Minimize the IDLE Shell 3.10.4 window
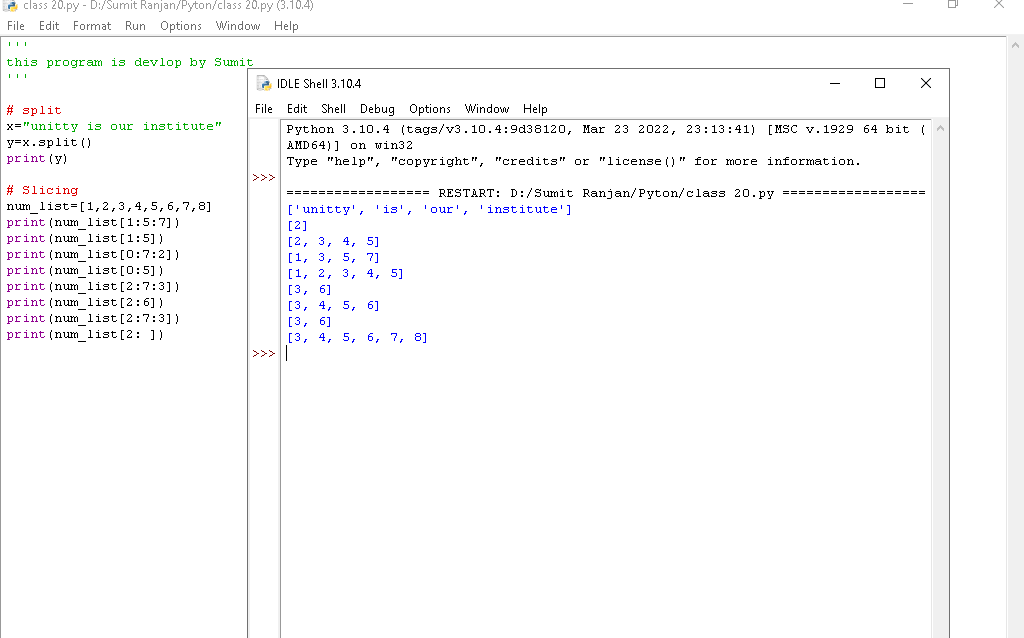 pyautogui.click(x=833, y=83)
